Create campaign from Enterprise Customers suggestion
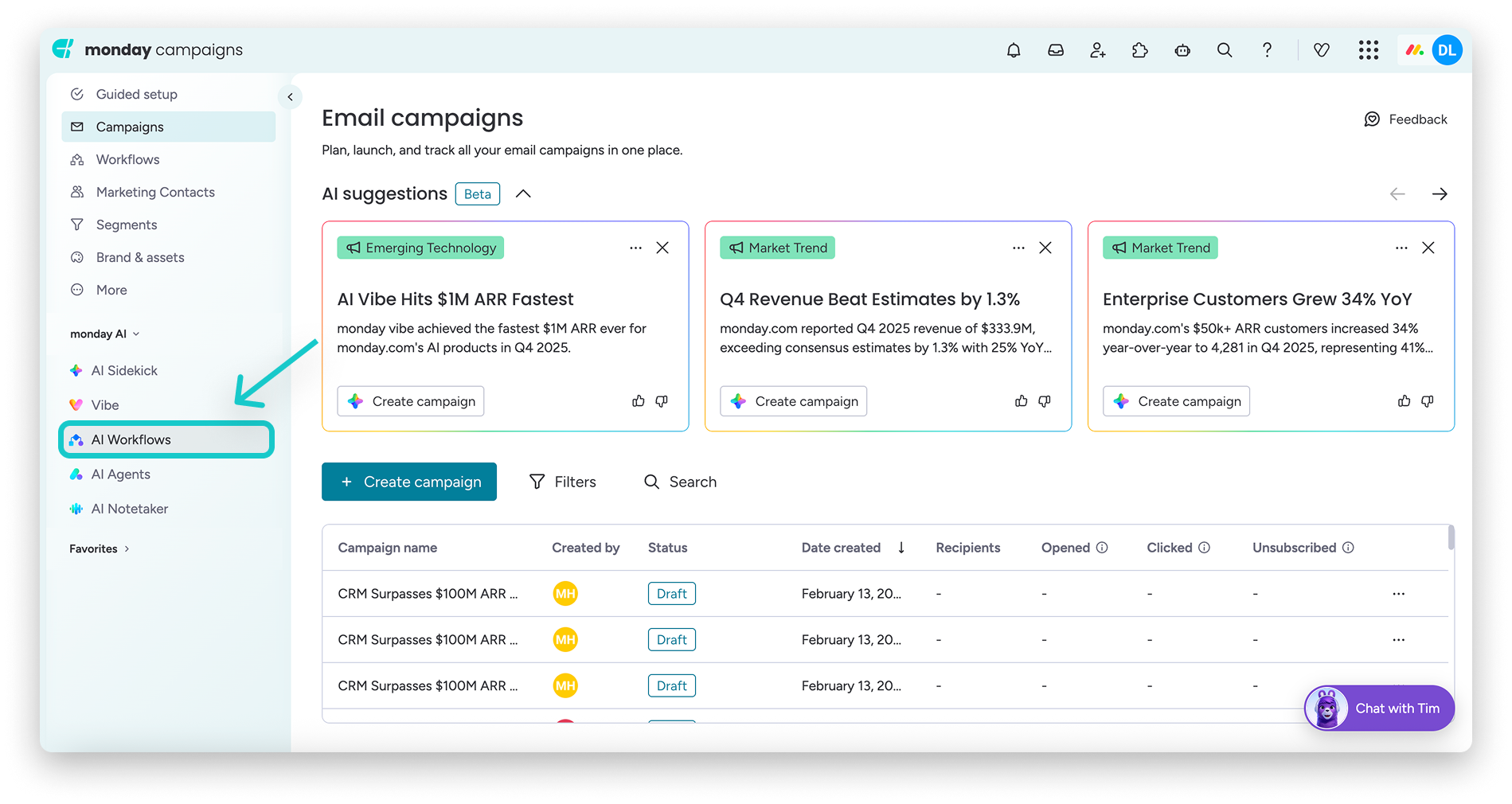The image size is (1512, 804). [1177, 401]
